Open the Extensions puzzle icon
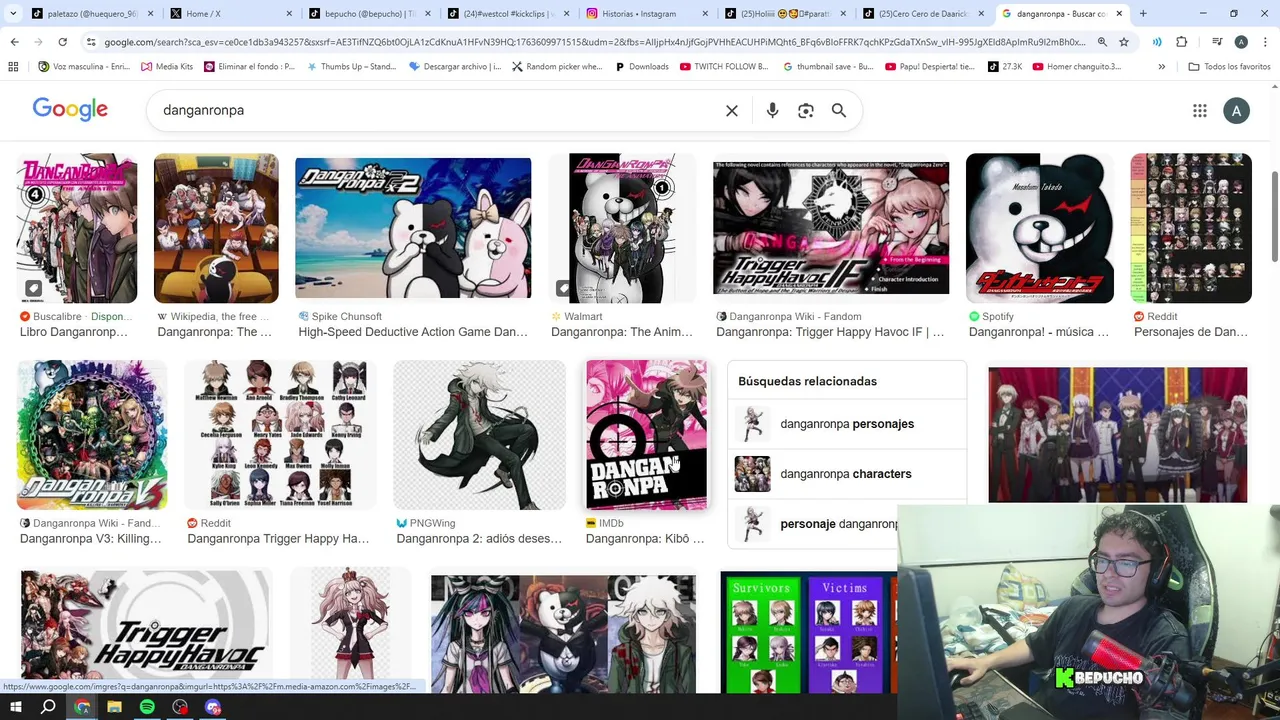1280x720 pixels. pyautogui.click(x=1182, y=42)
